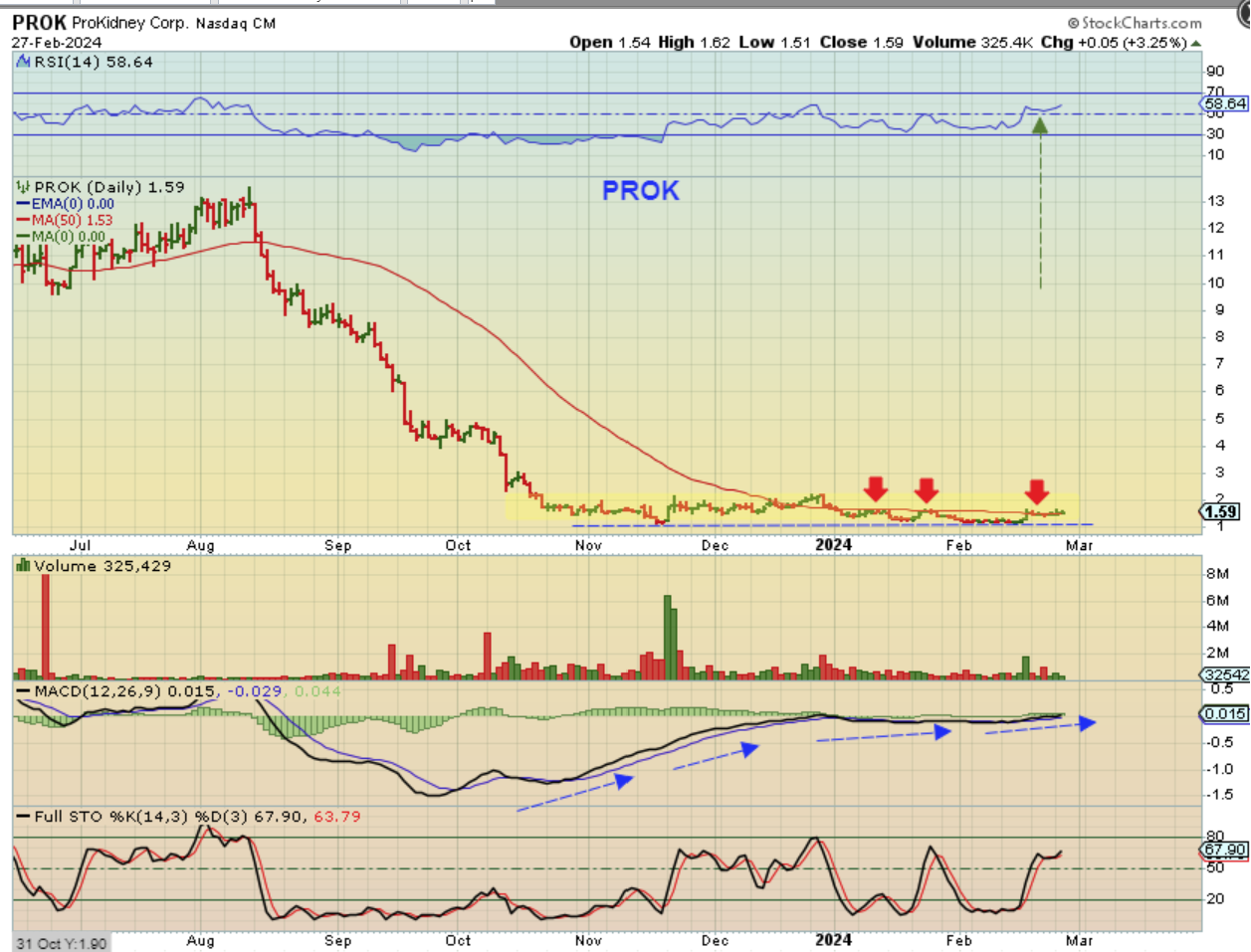Click the 67.90 stochastic tag on right axis
Viewport: 1251px width, 952px height.
(x=1225, y=850)
